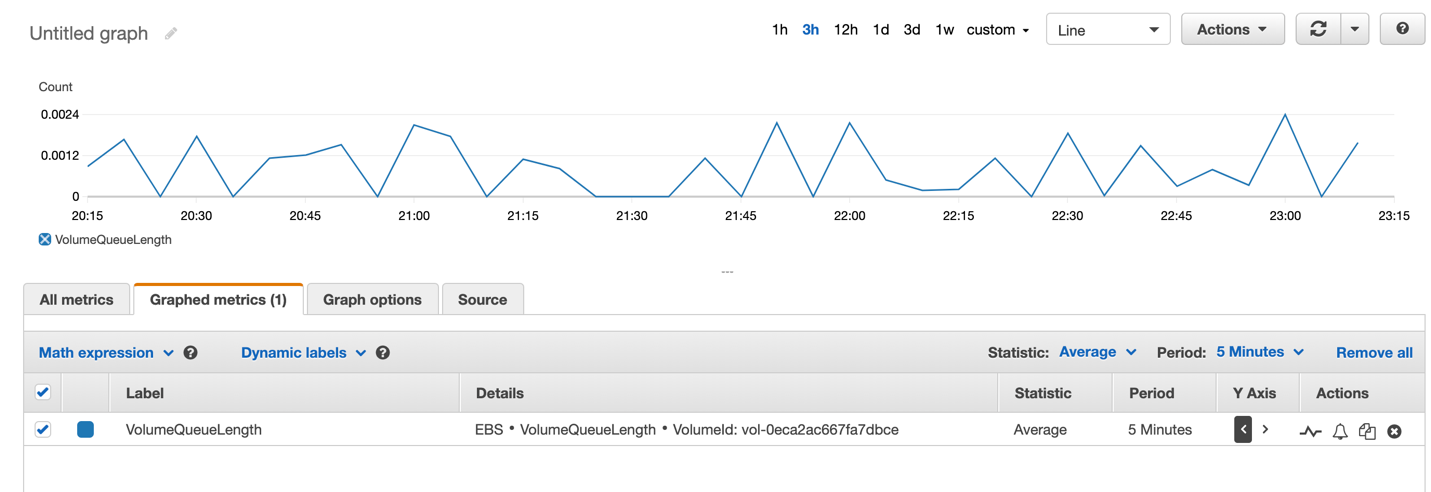
Task: Open the Graphed metrics (1) tab
Action: point(218,299)
